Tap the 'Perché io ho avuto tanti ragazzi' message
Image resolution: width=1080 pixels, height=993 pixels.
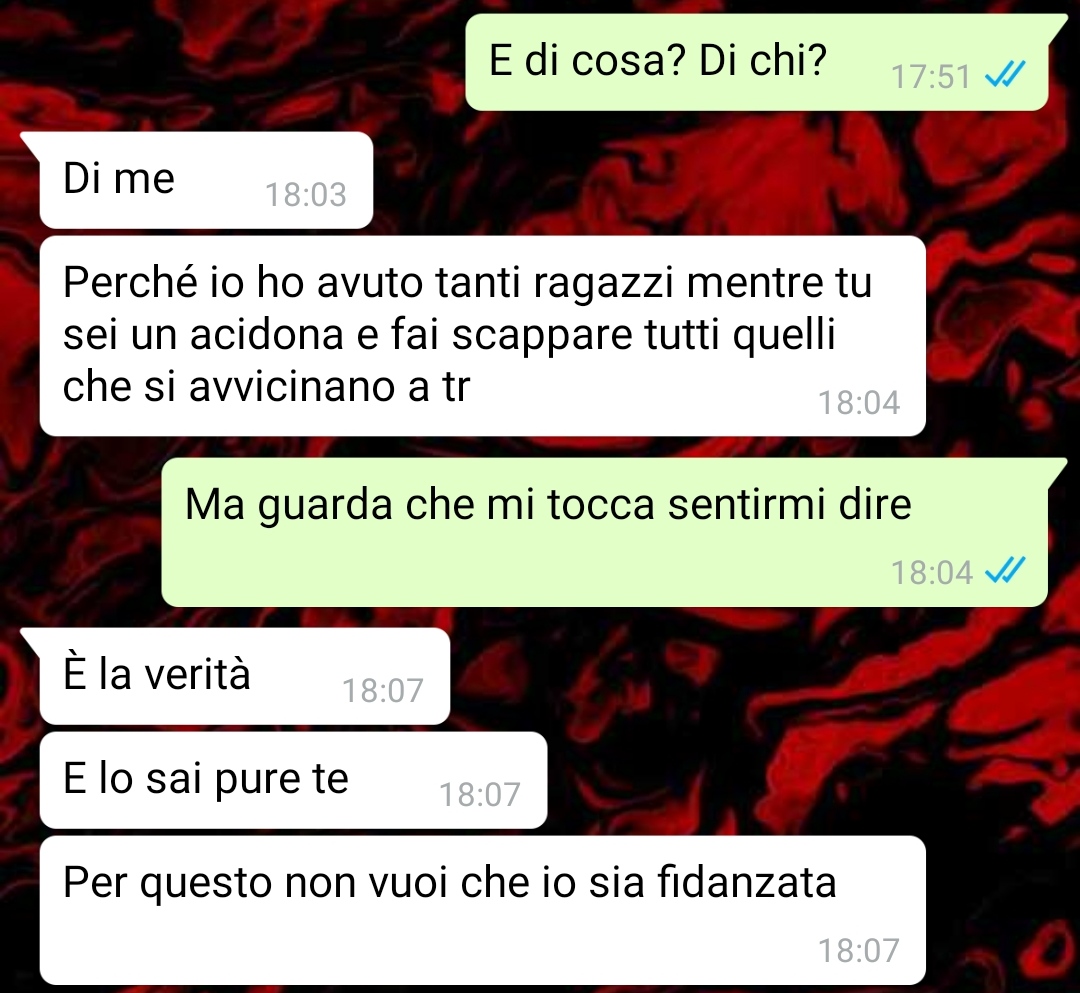coord(482,336)
